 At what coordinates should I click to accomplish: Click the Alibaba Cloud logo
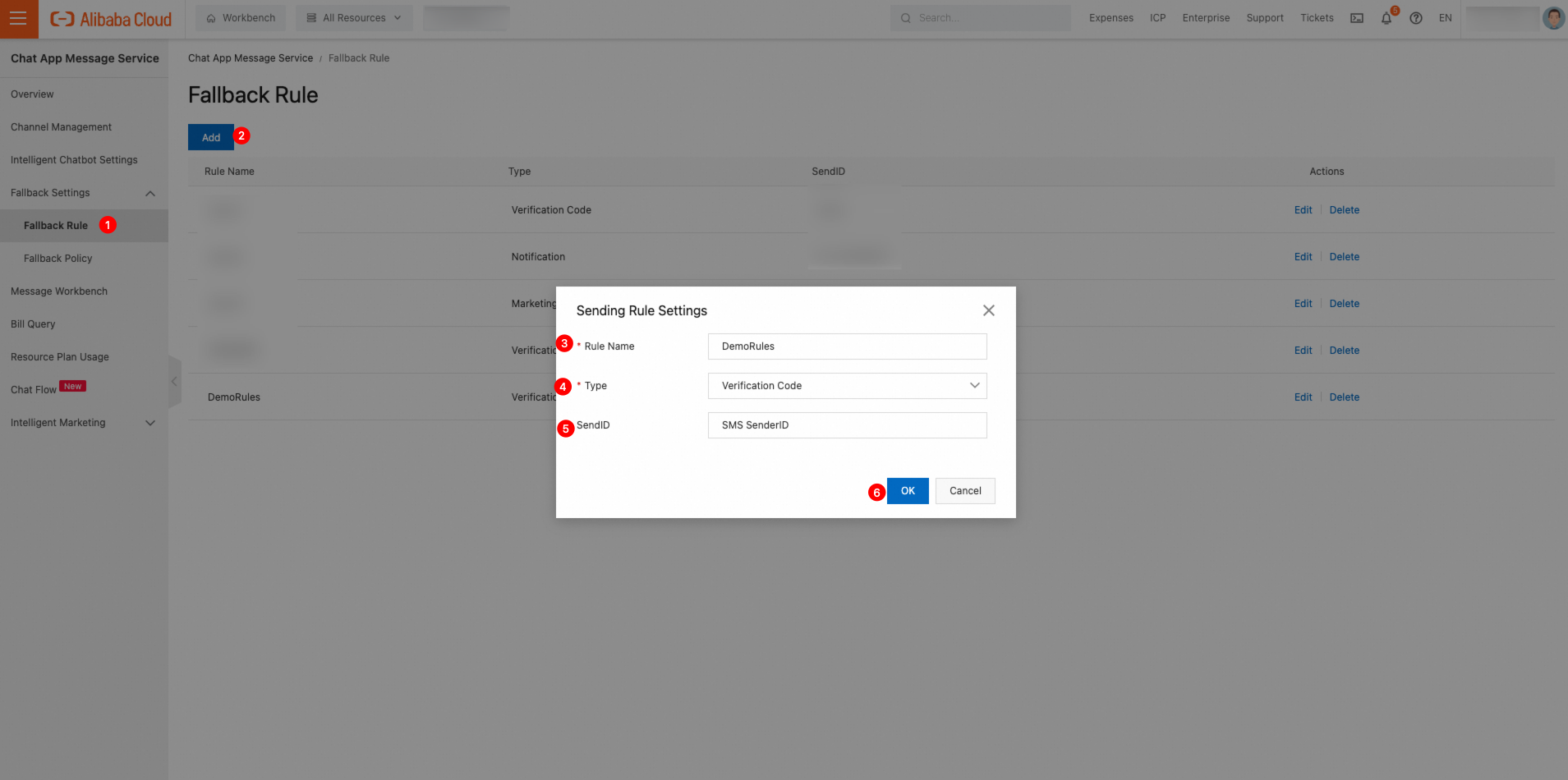click(x=111, y=19)
